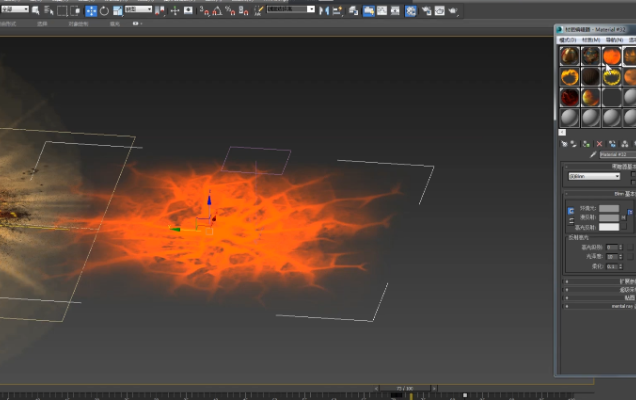Expand Extended Parameters rollout

click(599, 281)
